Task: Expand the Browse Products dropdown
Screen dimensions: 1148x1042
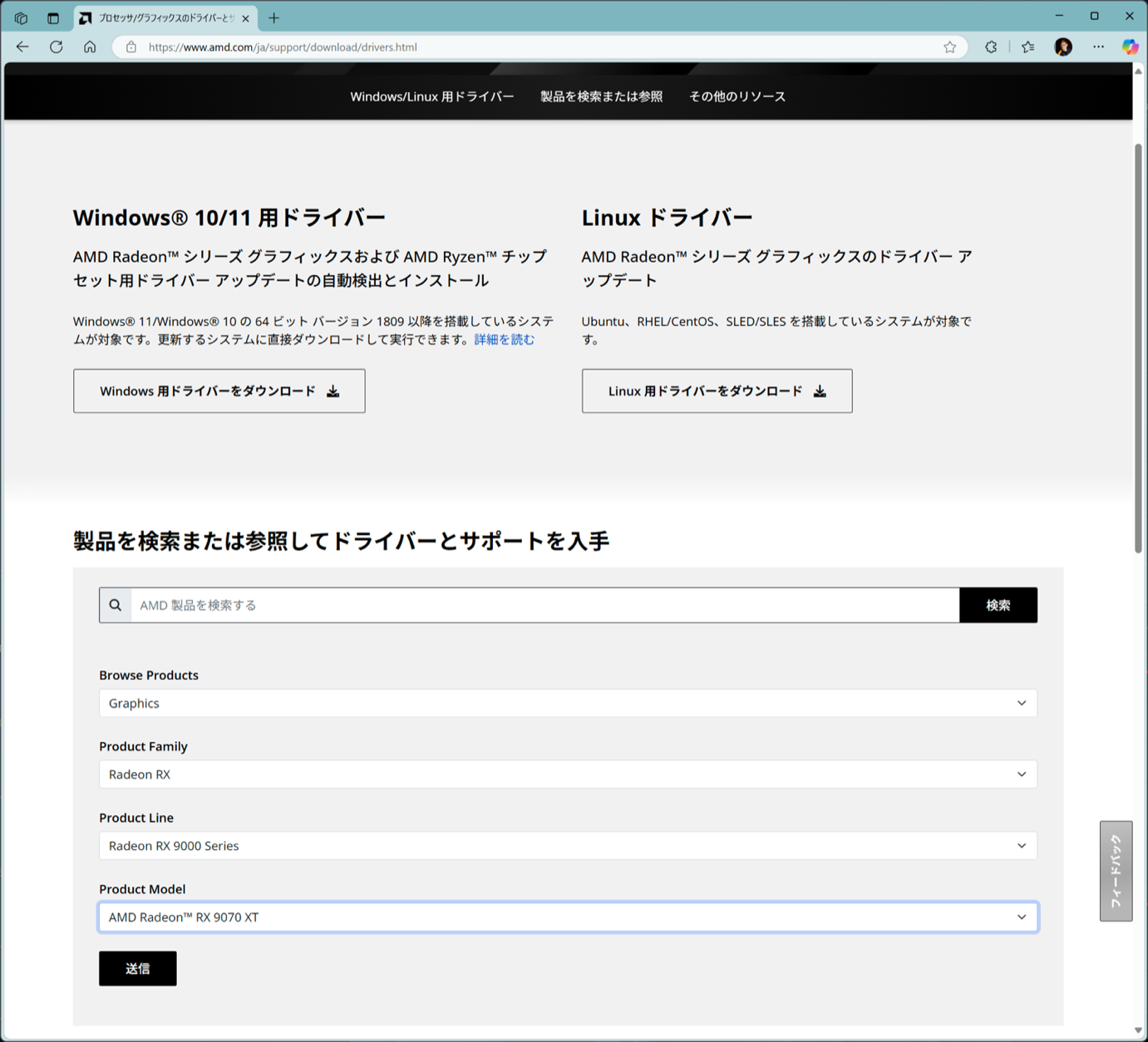Action: tap(568, 703)
